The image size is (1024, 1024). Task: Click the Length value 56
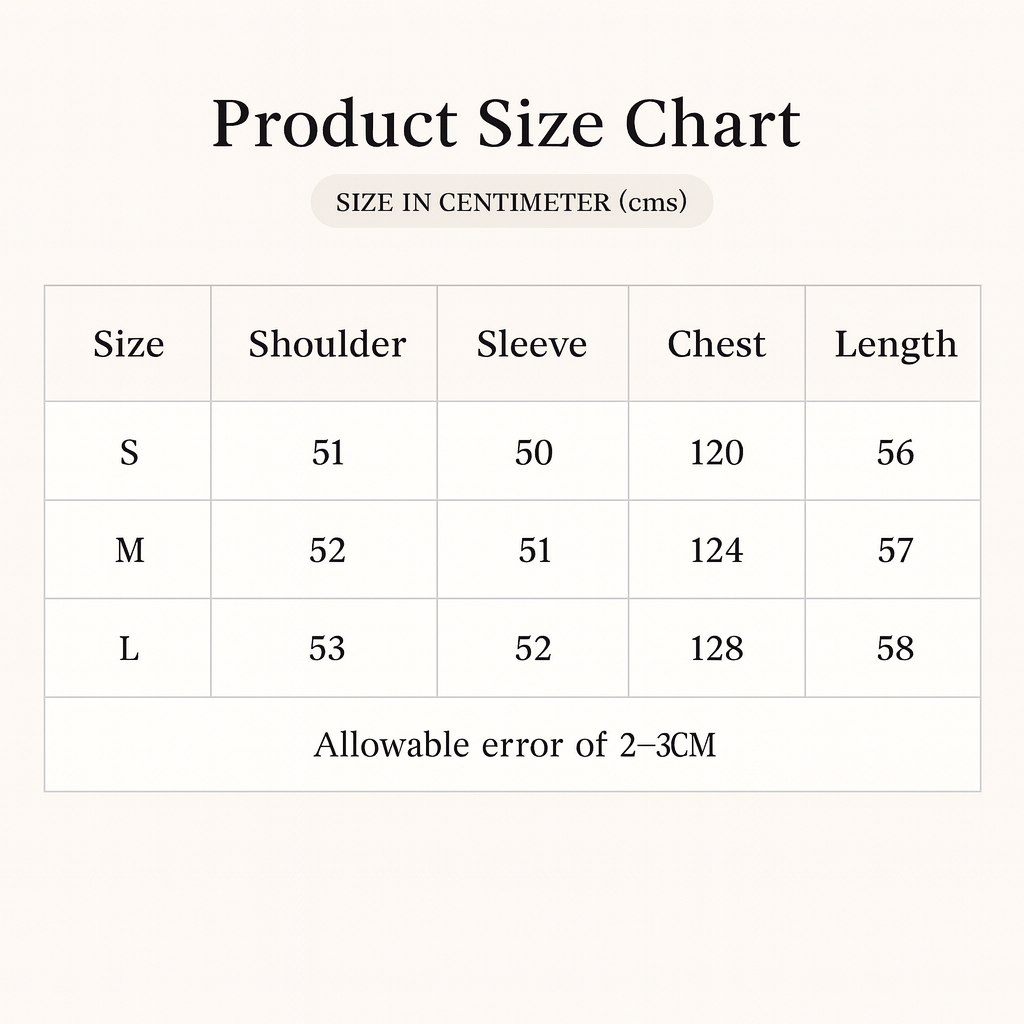coord(895,453)
